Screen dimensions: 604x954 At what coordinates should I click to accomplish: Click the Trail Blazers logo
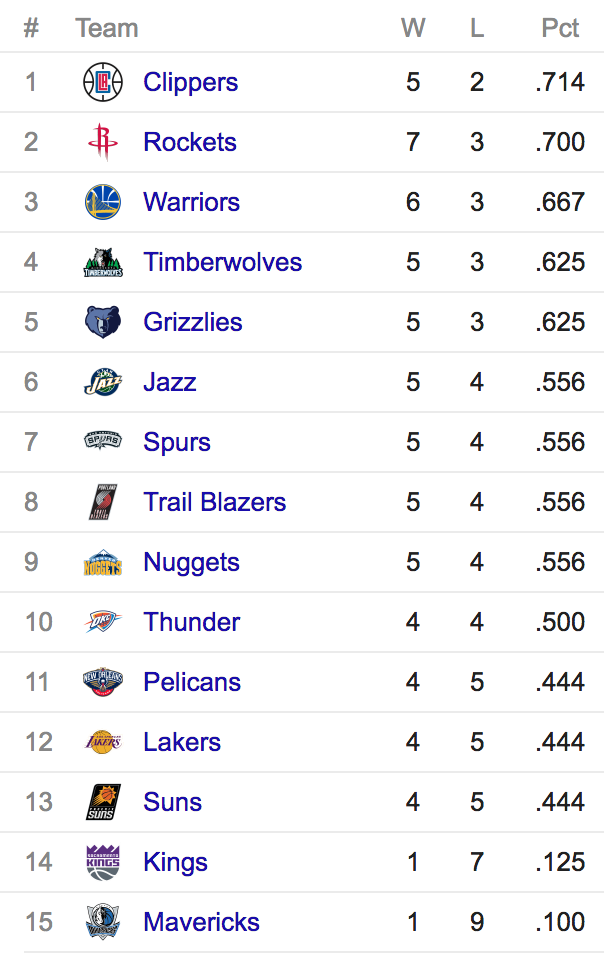(x=103, y=502)
